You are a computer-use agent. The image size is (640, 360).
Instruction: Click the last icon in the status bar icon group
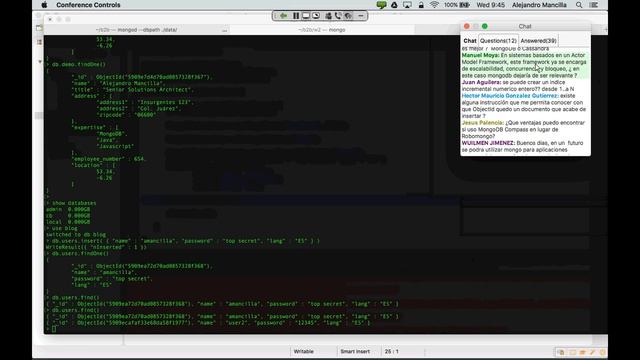pos(602,352)
